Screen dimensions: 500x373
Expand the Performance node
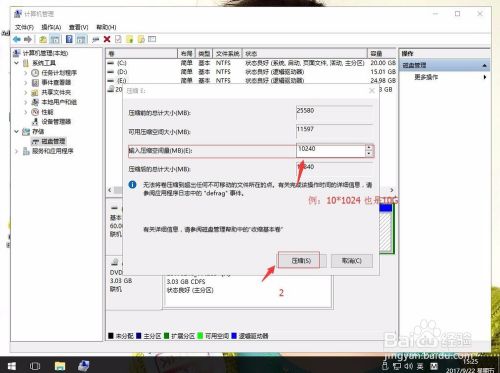[x=26, y=112]
